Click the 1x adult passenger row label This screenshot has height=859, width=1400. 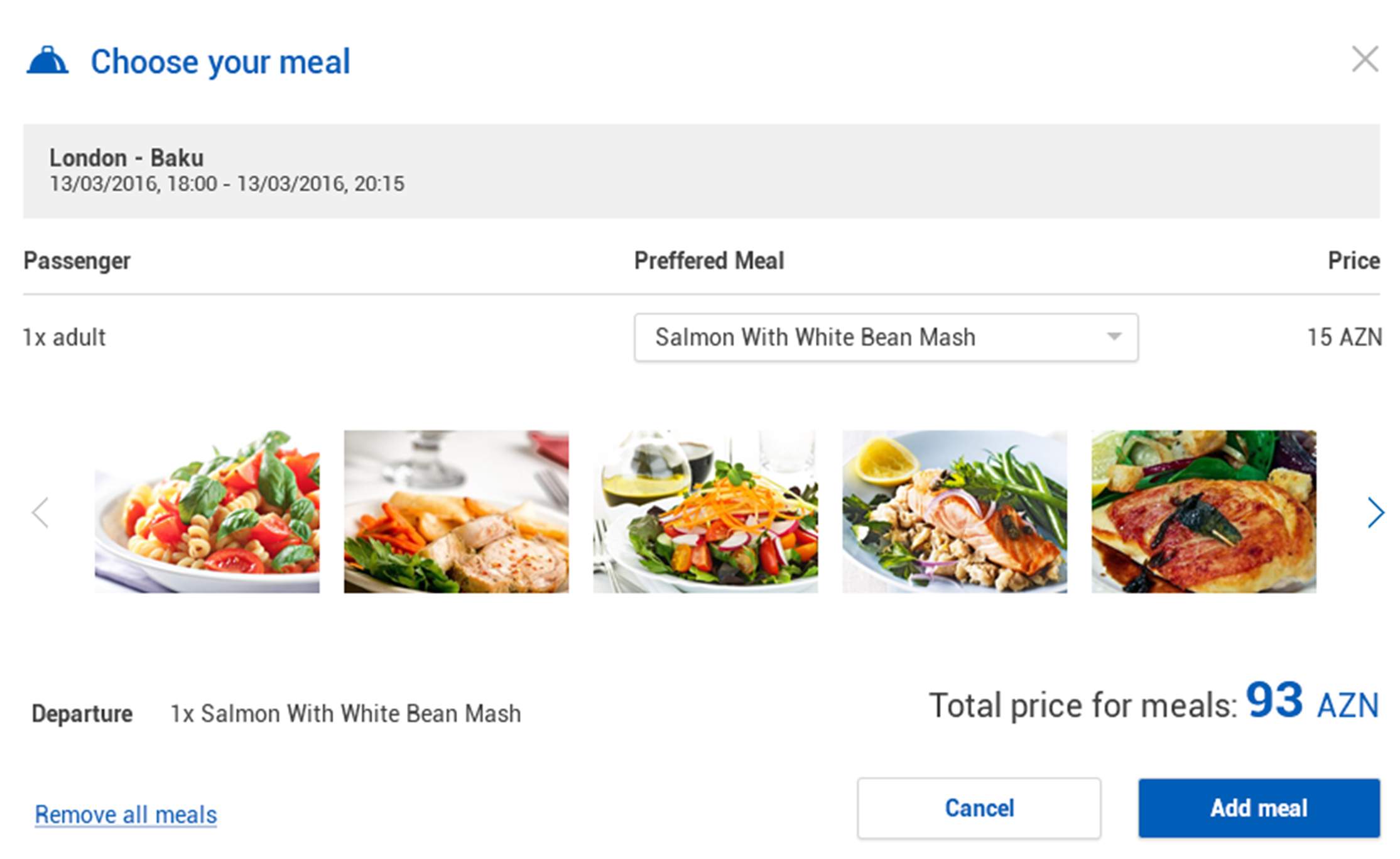click(x=64, y=337)
